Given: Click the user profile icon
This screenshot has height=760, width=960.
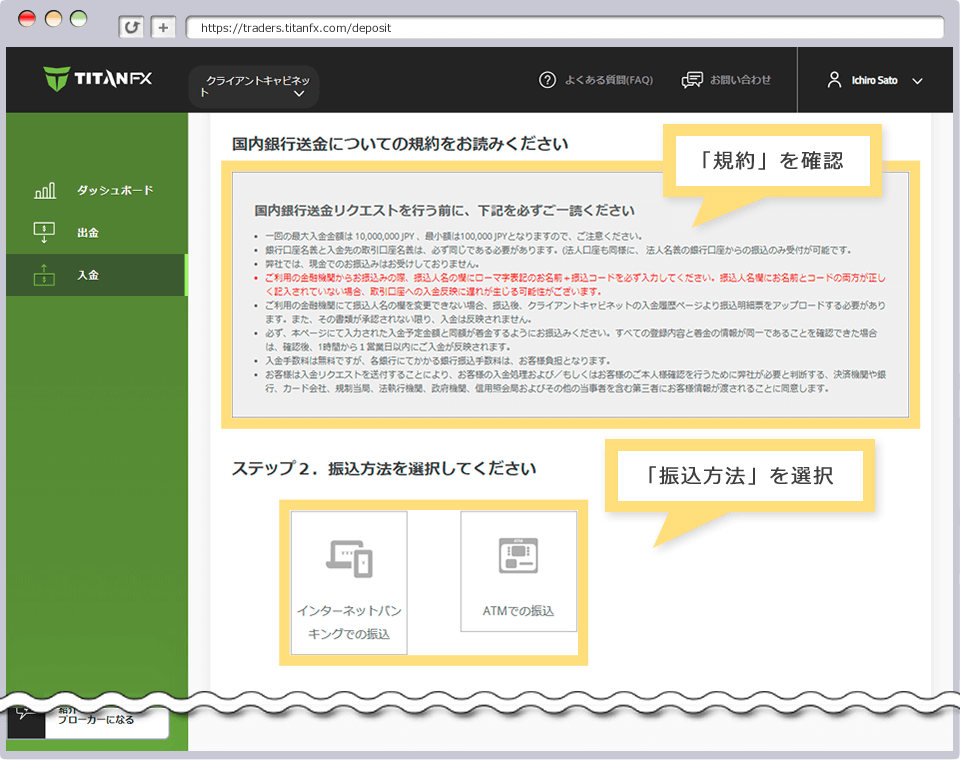Looking at the screenshot, I should (x=835, y=80).
